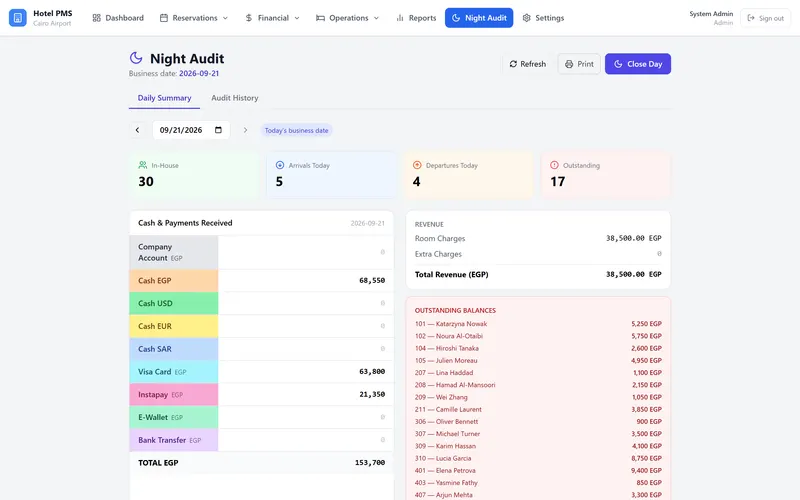Expand the Reservations menu chevron
This screenshot has width=800, height=500.
[x=225, y=18]
